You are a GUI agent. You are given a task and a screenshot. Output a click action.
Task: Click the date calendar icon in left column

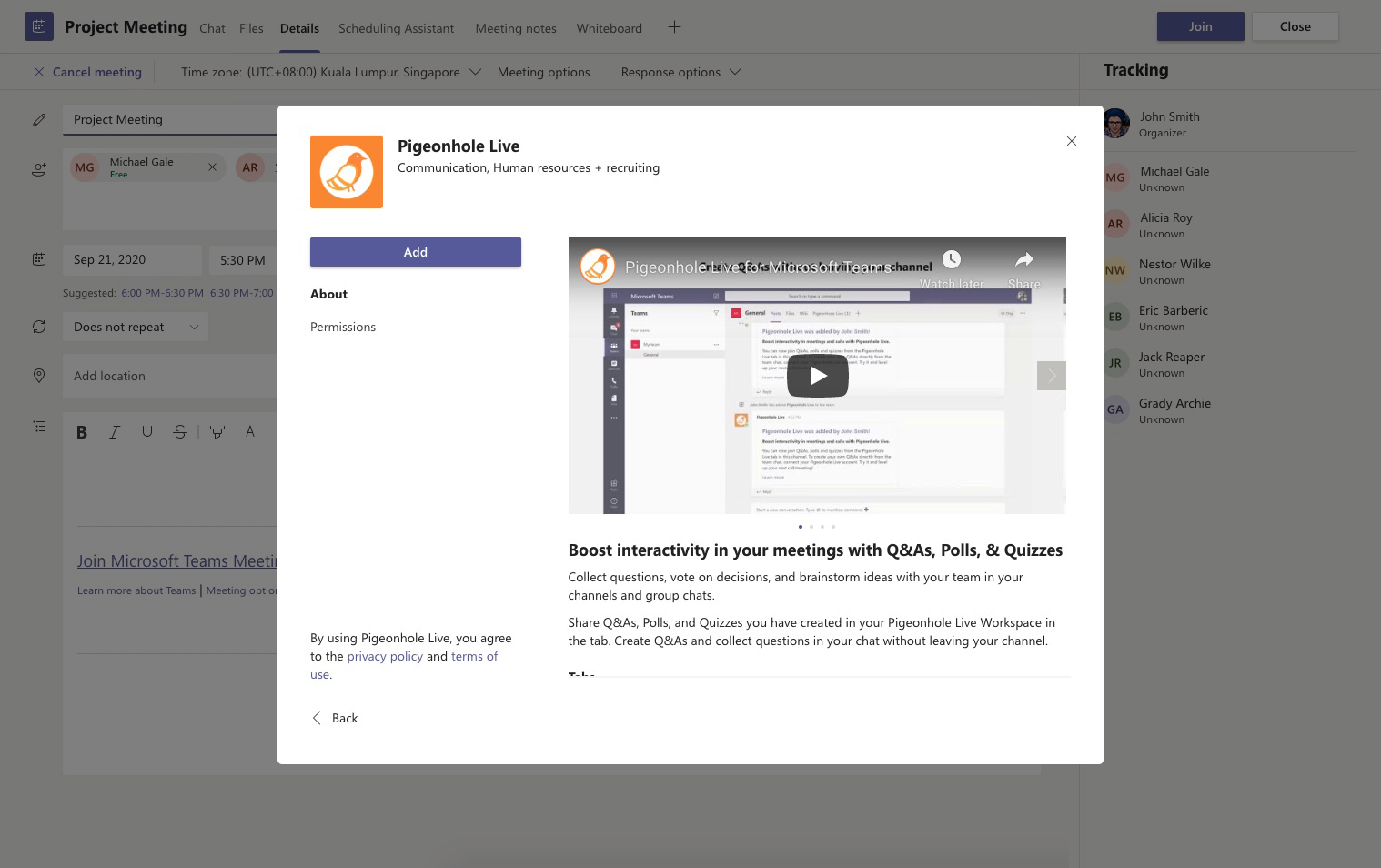(x=39, y=259)
